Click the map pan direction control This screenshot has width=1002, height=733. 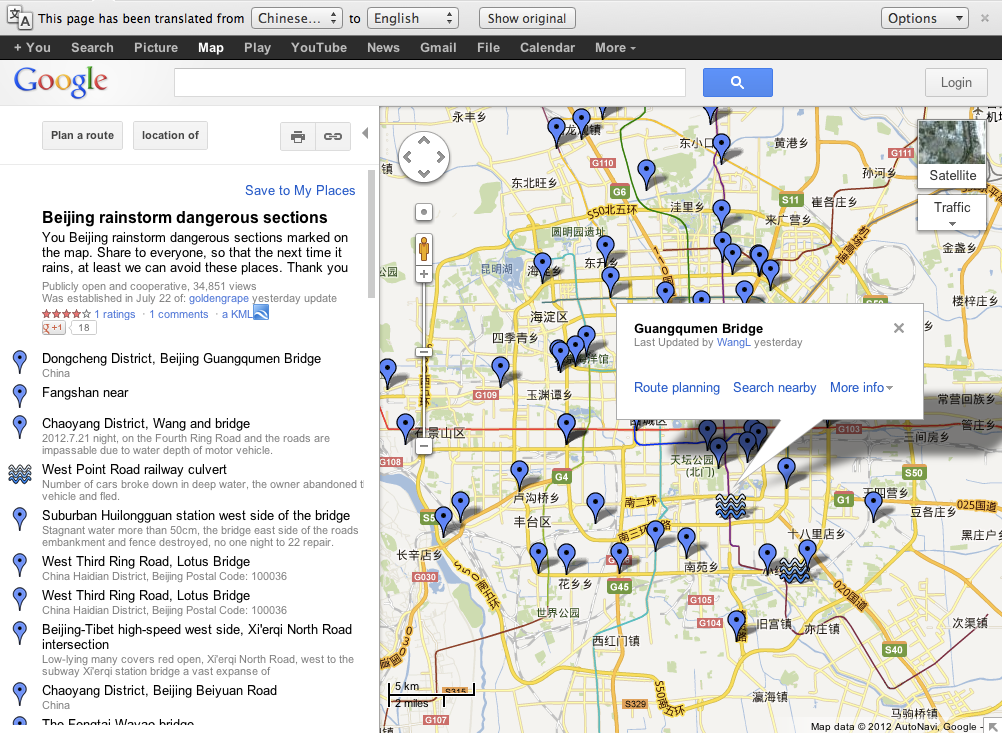tap(424, 157)
